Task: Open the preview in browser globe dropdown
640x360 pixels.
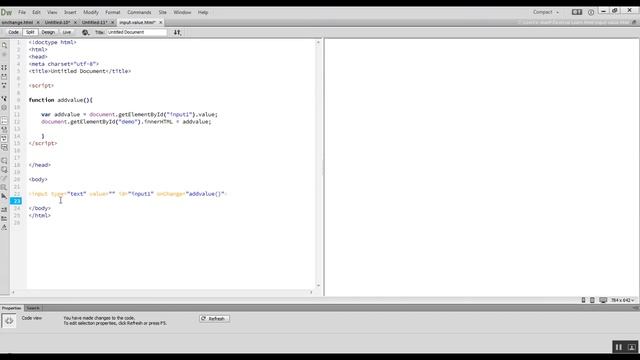Action: [x=85, y=32]
